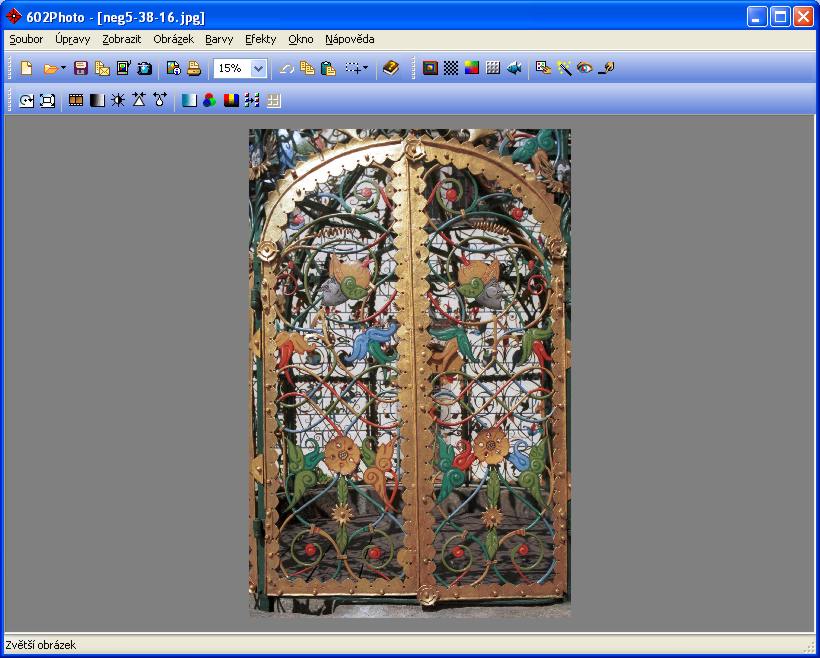Image resolution: width=820 pixels, height=658 pixels.
Task: Maximize the 602Photo window
Action: click(x=780, y=17)
